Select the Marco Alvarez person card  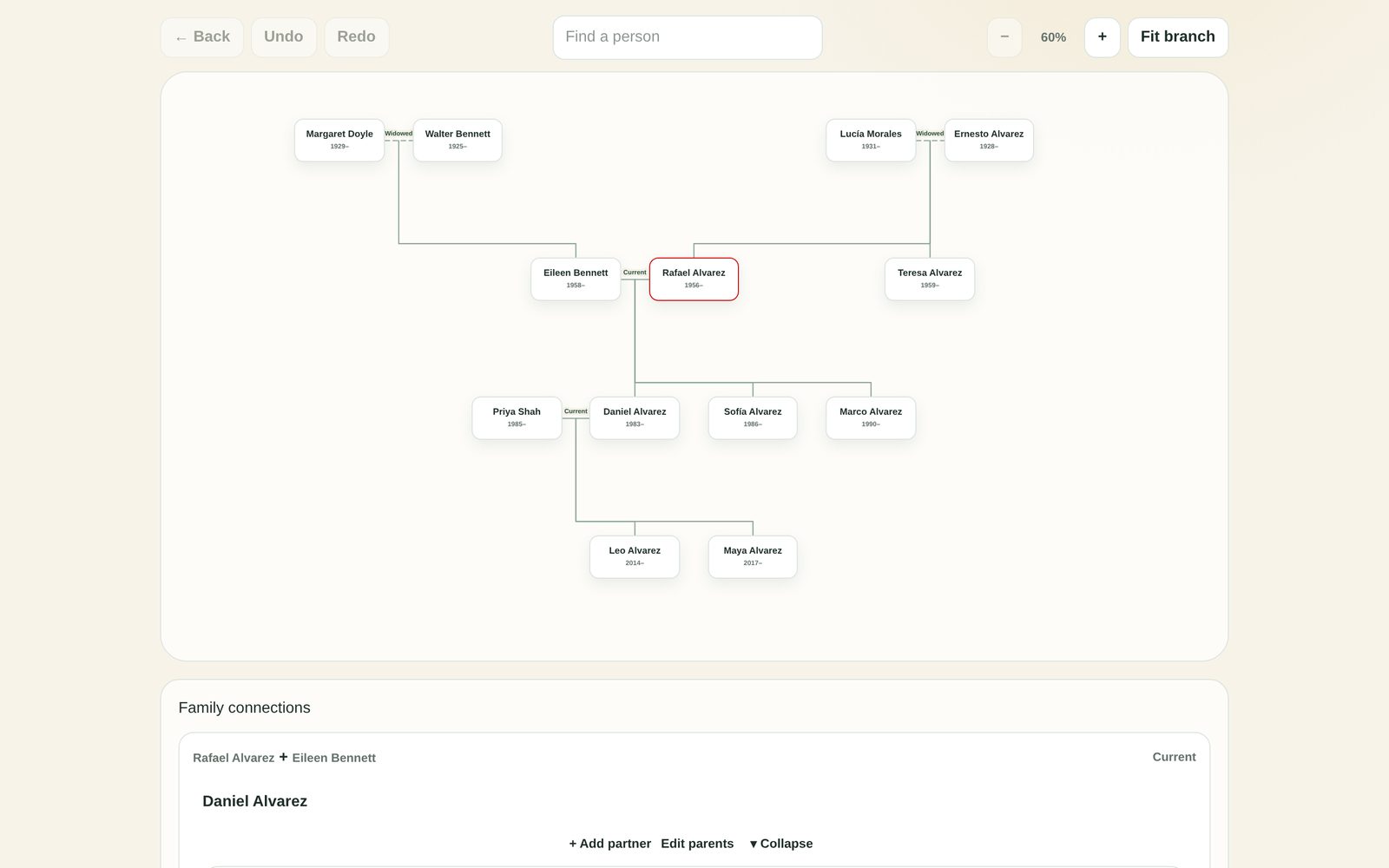[871, 418]
